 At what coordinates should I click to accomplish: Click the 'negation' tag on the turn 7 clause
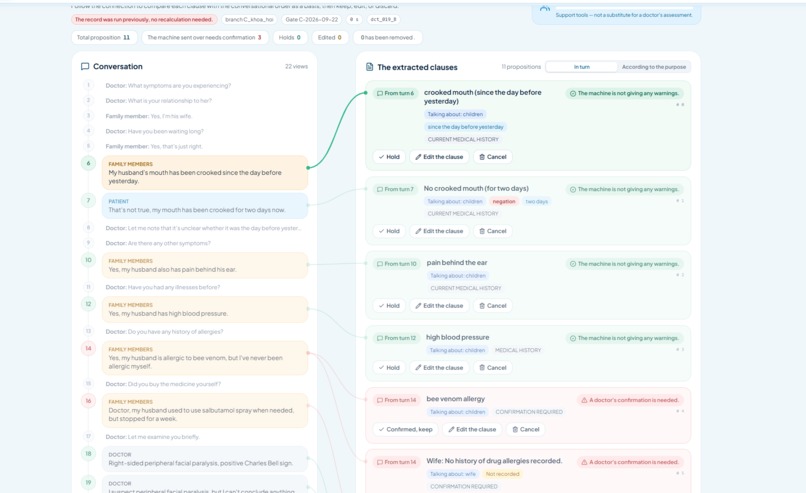coord(504,202)
